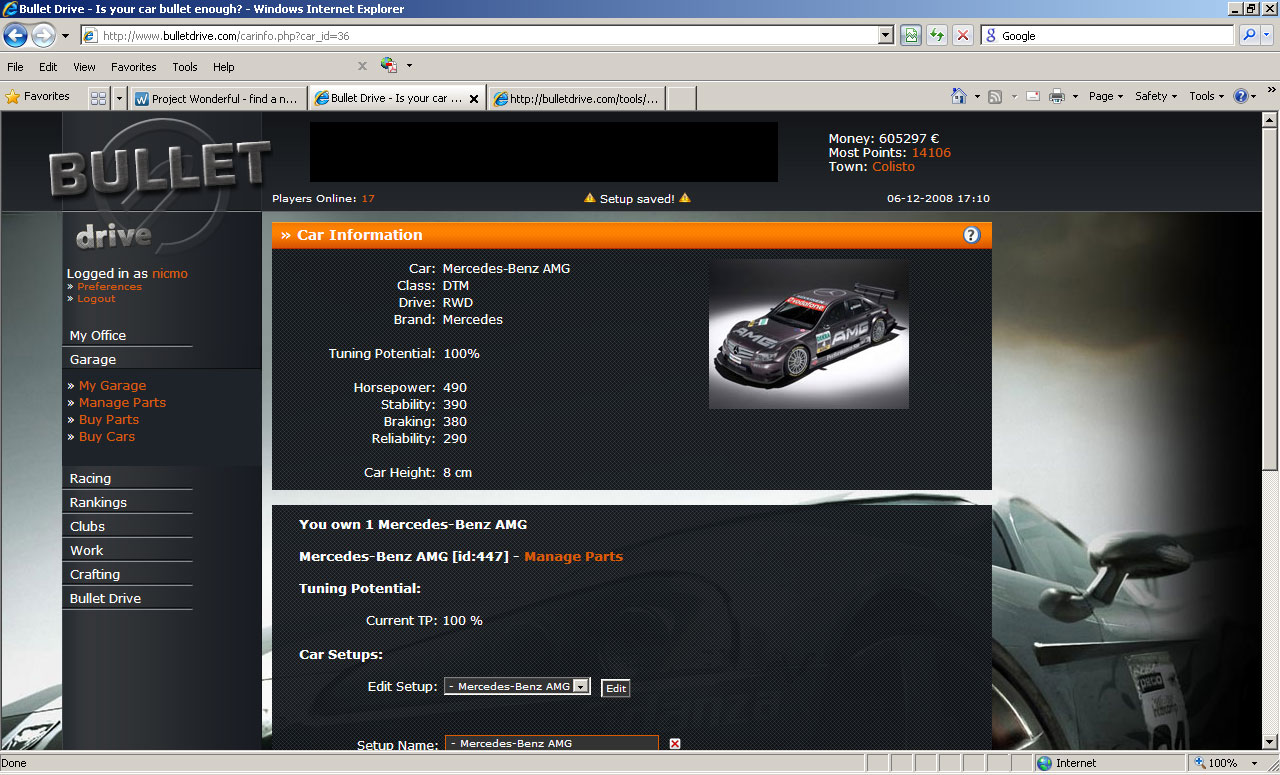The width and height of the screenshot is (1280, 775).
Task: Open the Favorites menu
Action: pyautogui.click(x=133, y=67)
